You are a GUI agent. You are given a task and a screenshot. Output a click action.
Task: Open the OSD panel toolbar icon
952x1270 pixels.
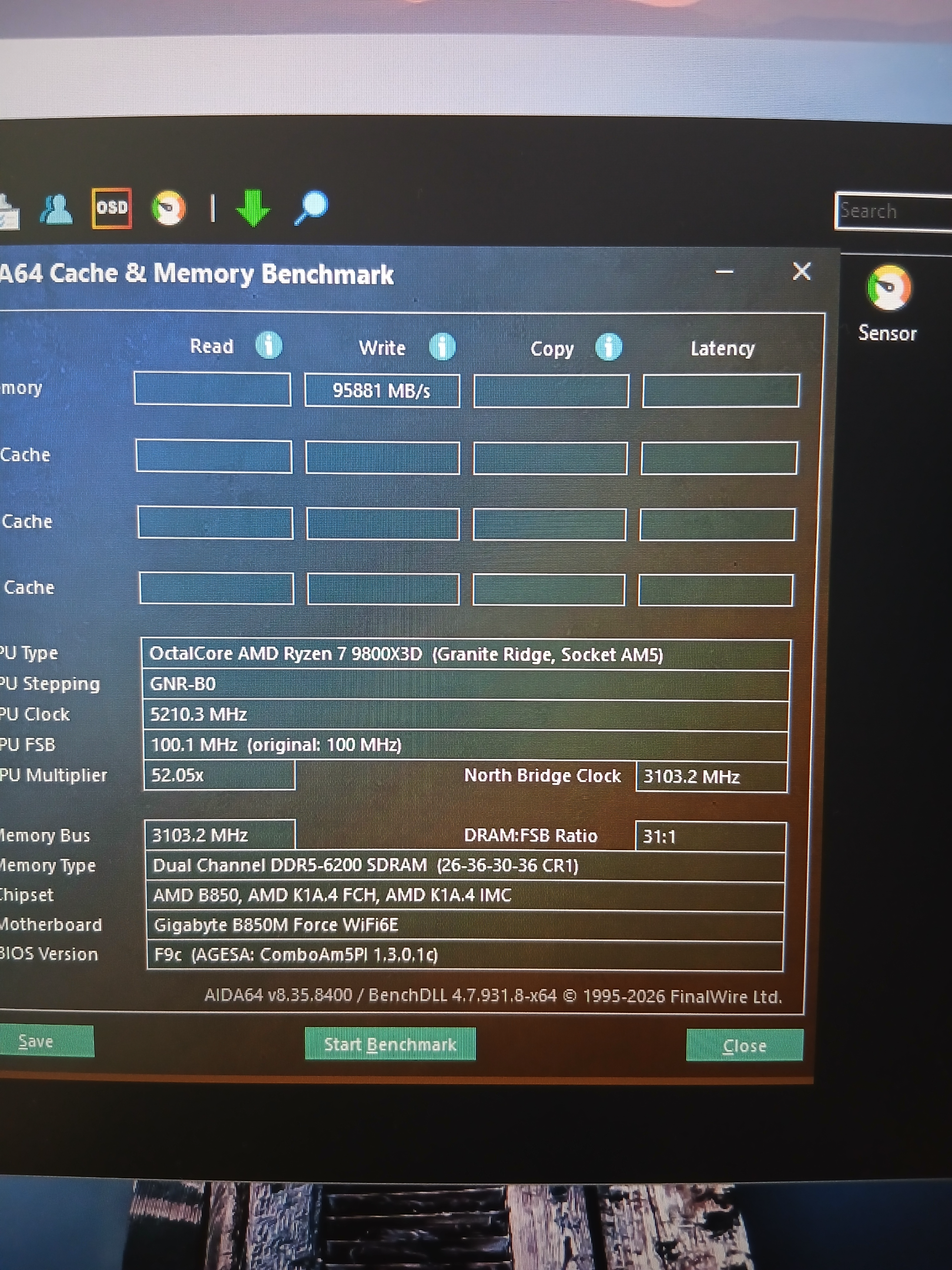coord(112,208)
